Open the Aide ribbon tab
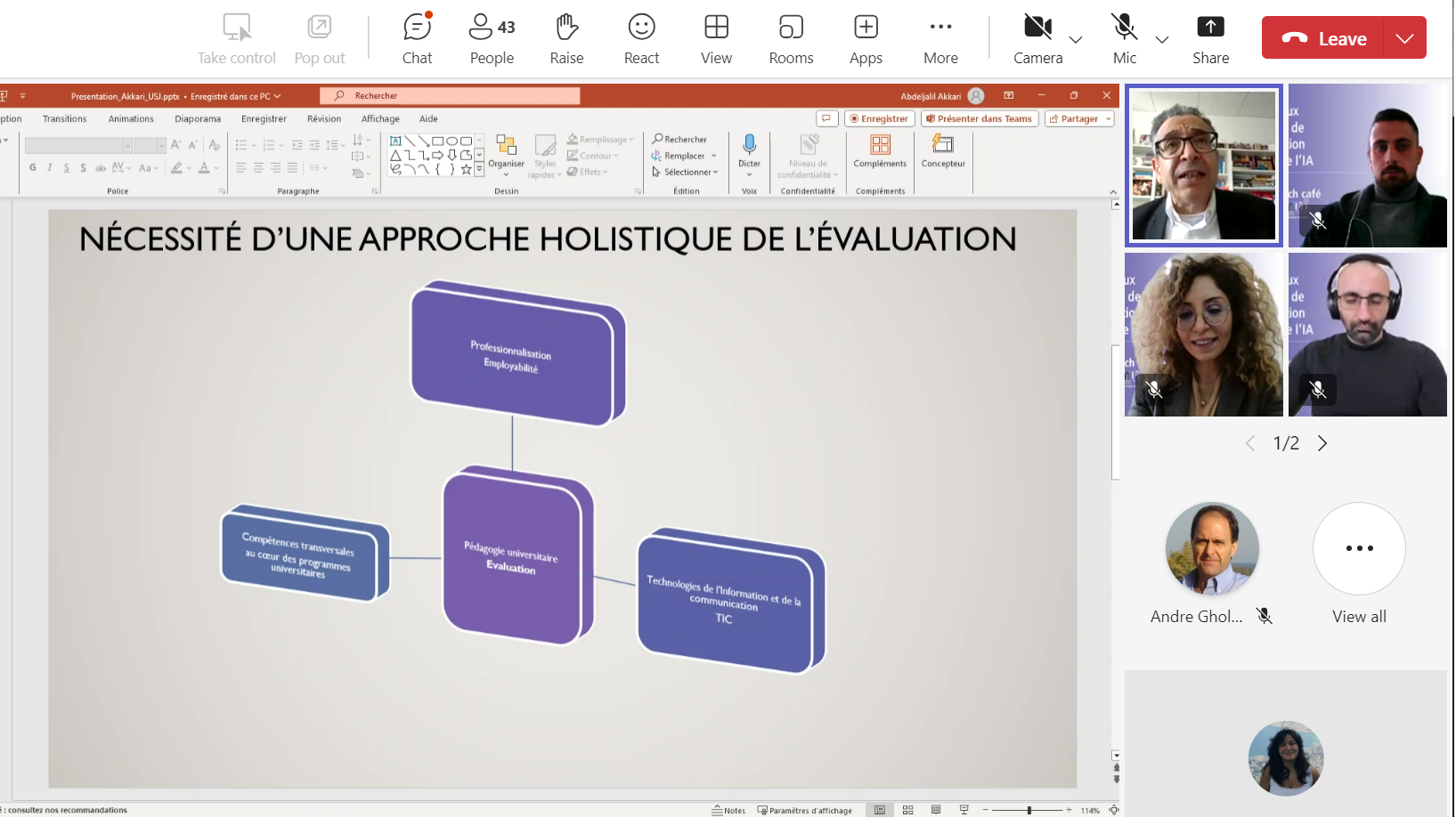 (x=428, y=118)
